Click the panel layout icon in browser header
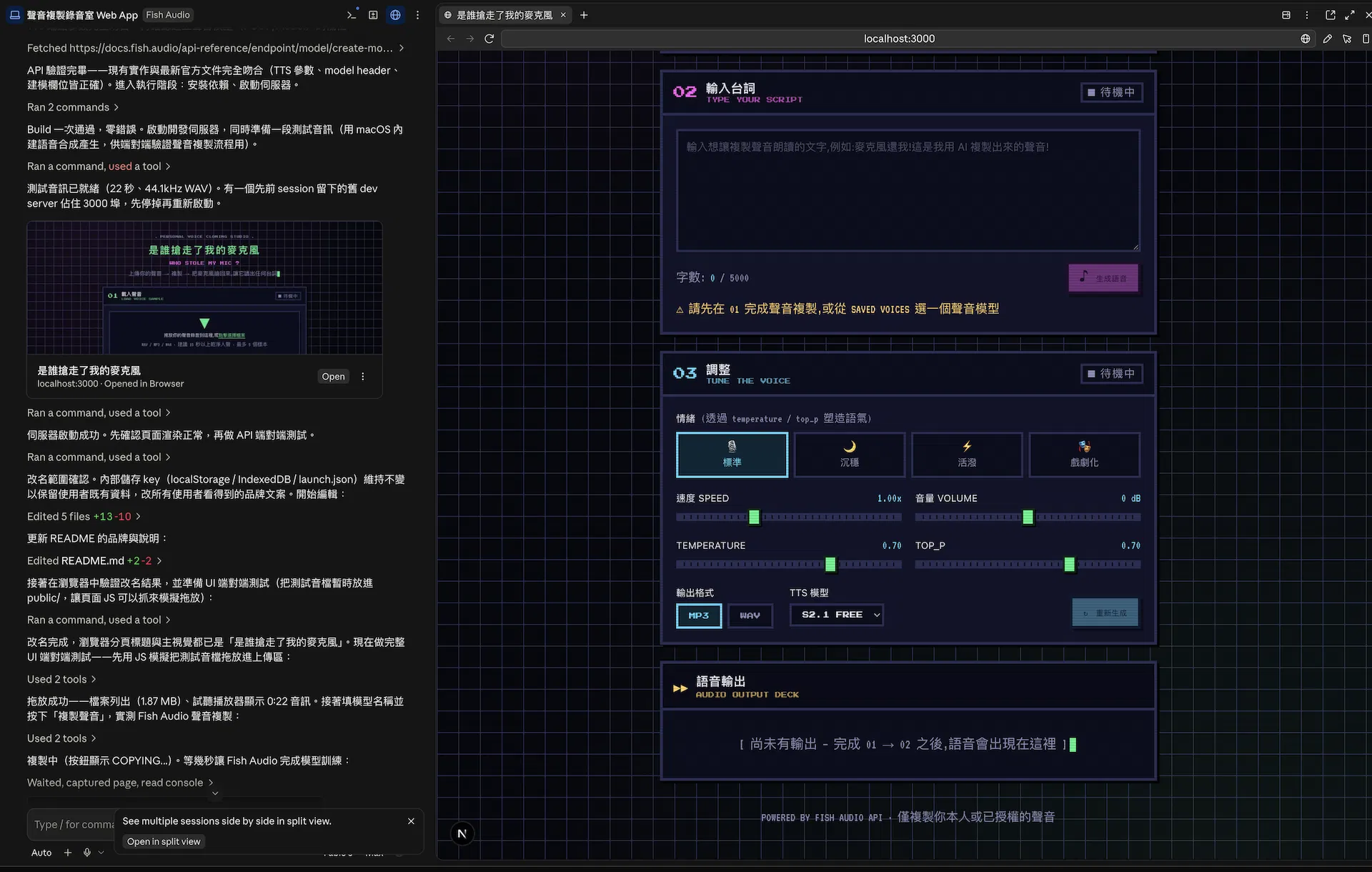The height and width of the screenshot is (872, 1372). point(1286,14)
